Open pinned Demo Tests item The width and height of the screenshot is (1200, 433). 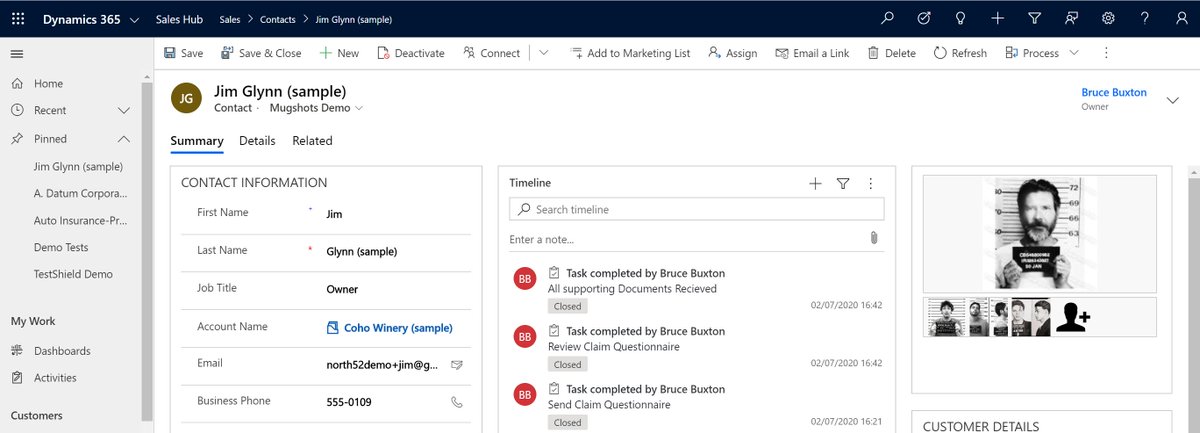click(61, 248)
